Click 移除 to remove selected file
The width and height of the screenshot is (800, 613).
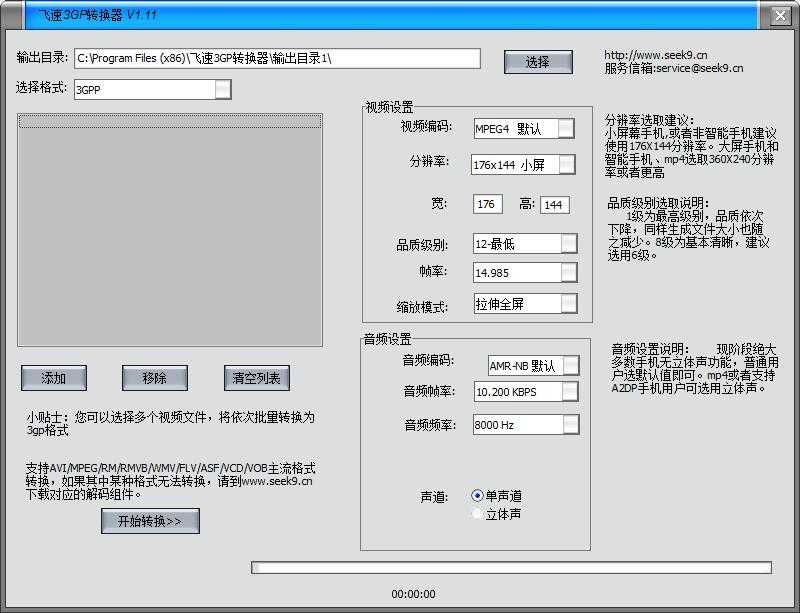click(x=152, y=378)
